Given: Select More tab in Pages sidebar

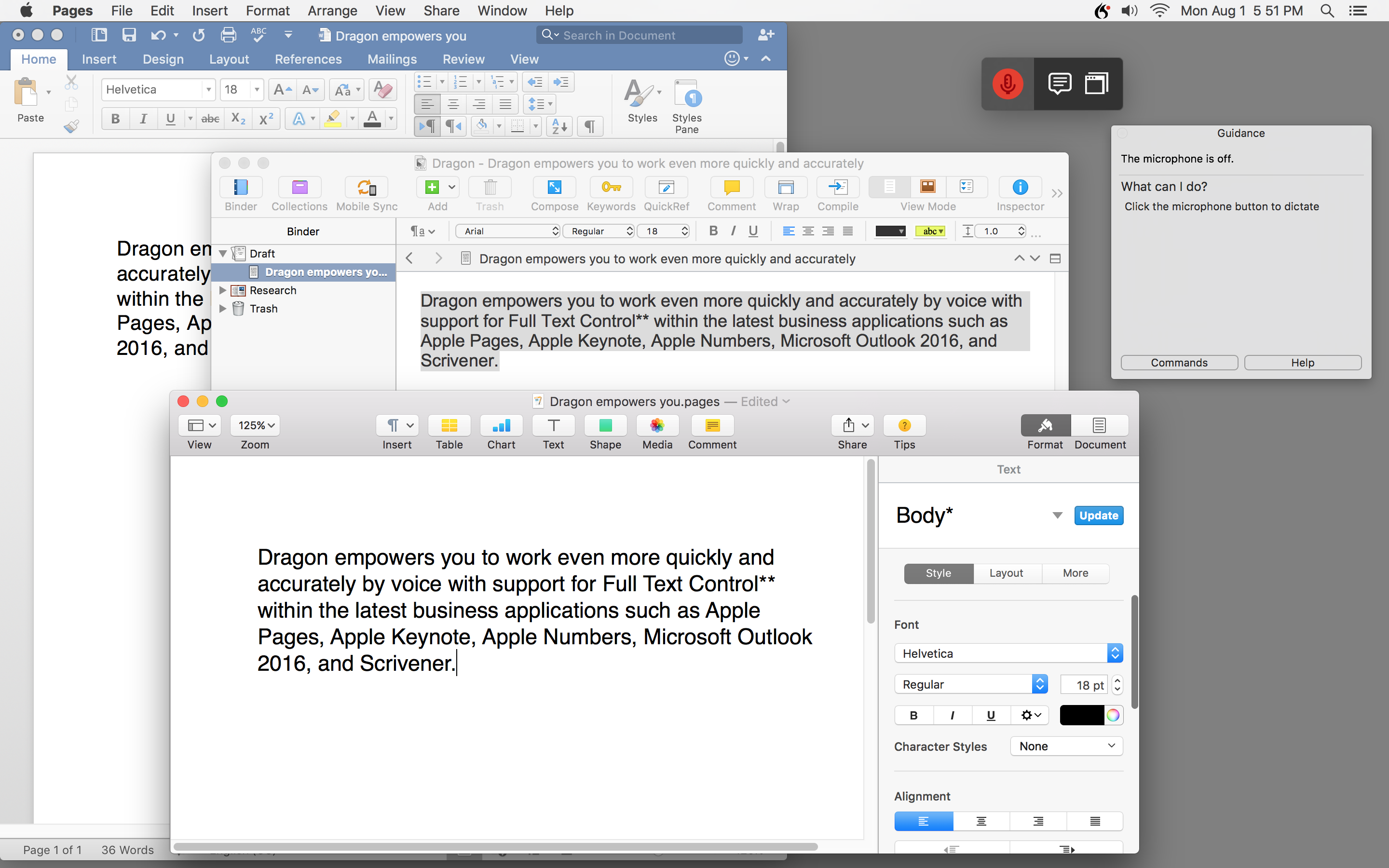Looking at the screenshot, I should [x=1075, y=573].
